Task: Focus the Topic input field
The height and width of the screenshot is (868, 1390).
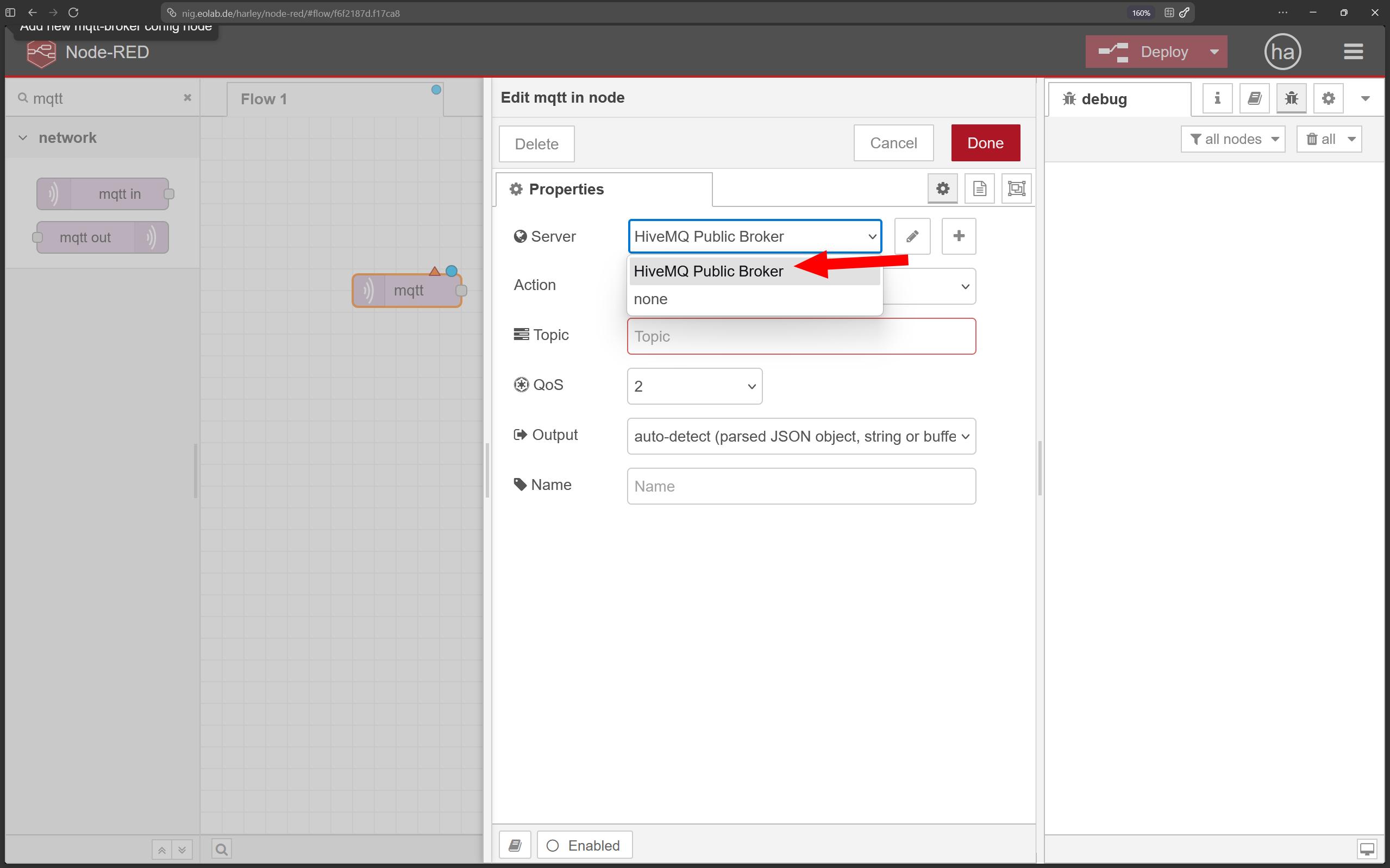Action: 802,336
